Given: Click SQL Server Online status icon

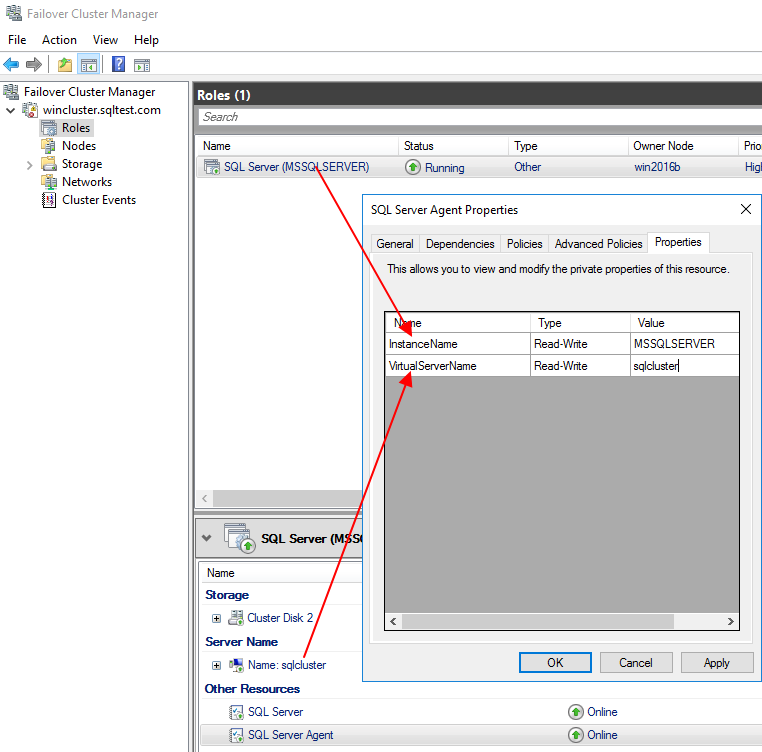Looking at the screenshot, I should coord(575,712).
